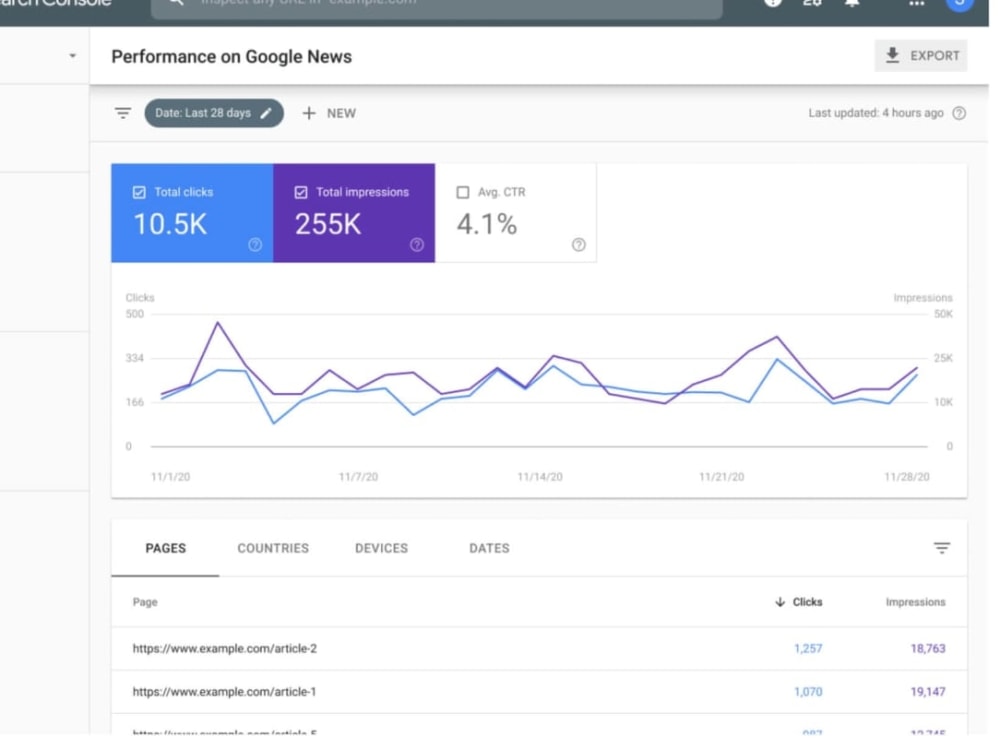Open the filter list icon beside Date chip
Viewport: 1000px width, 750px height.
[122, 113]
